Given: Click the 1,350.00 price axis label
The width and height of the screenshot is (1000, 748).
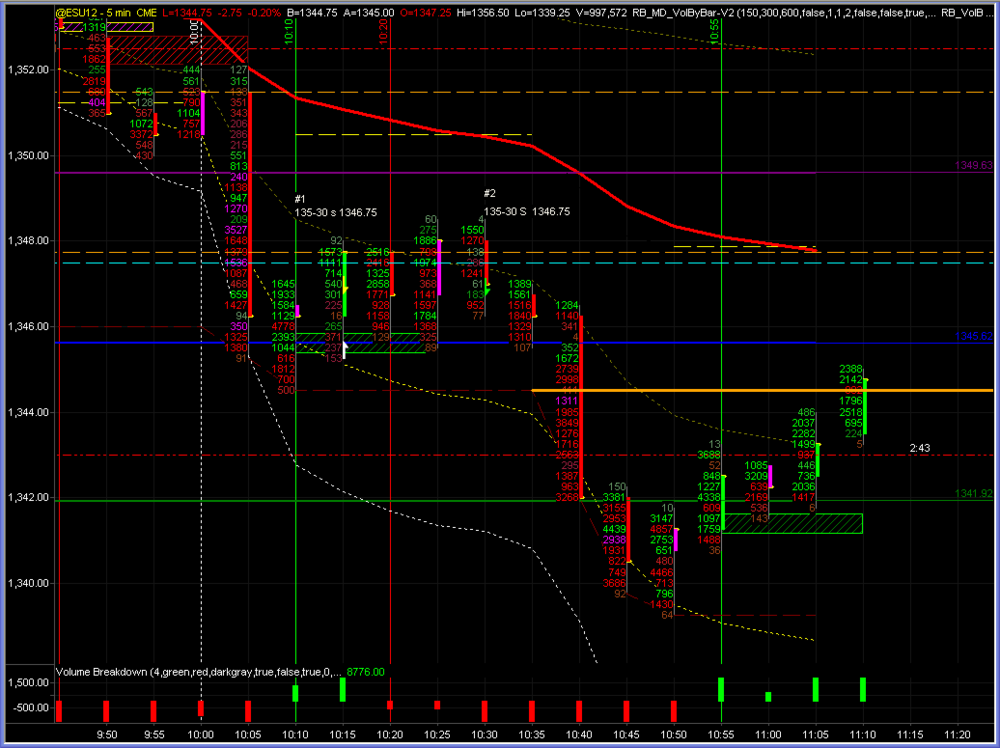Looking at the screenshot, I should (x=28, y=156).
